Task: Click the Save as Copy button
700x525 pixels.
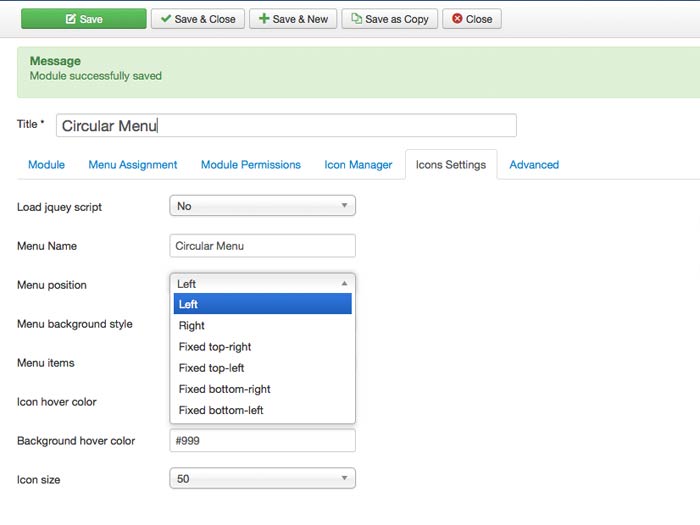Action: 389,19
